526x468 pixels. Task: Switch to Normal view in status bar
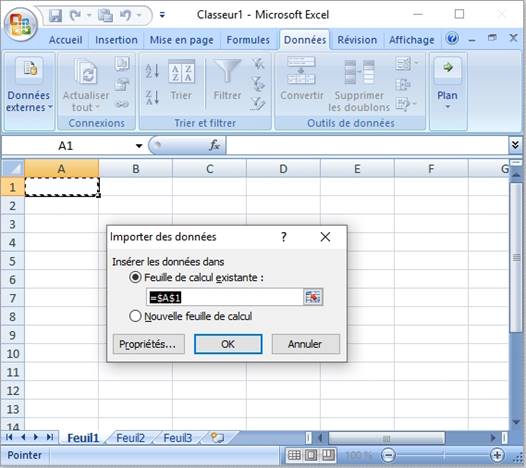(x=294, y=456)
